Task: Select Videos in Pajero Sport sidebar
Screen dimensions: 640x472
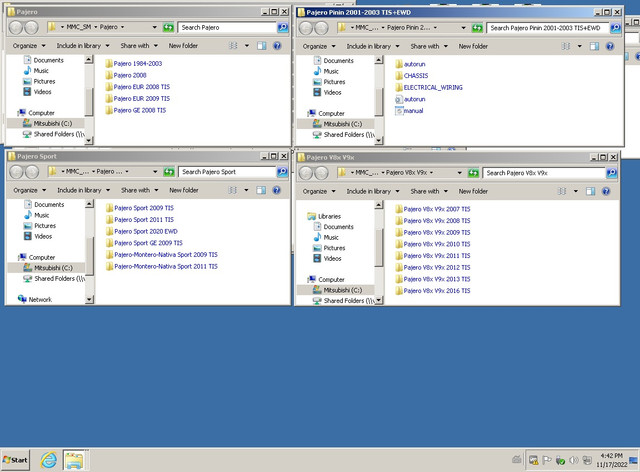Action: (x=38, y=236)
